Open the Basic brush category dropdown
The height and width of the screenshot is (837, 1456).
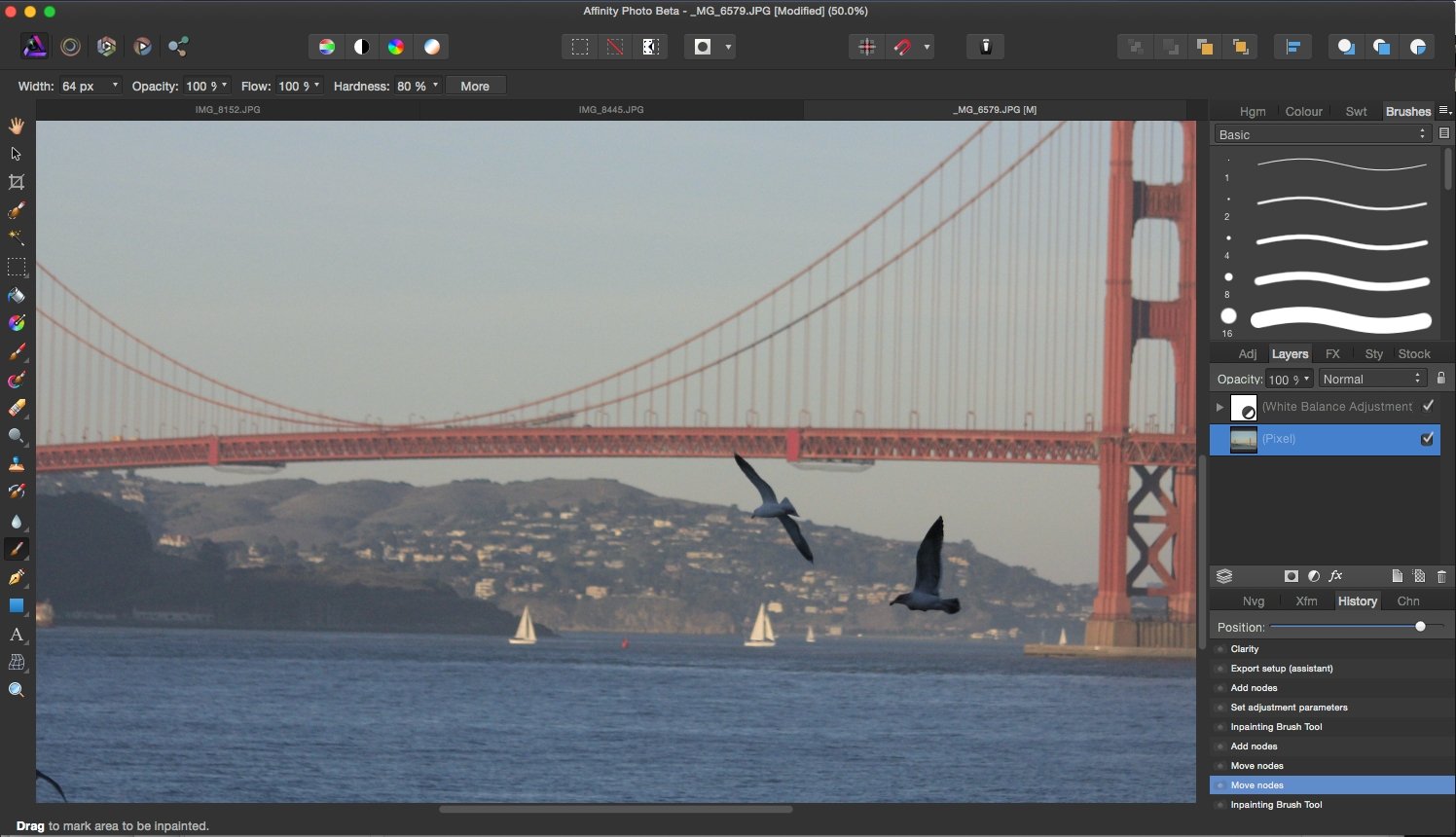click(1321, 134)
